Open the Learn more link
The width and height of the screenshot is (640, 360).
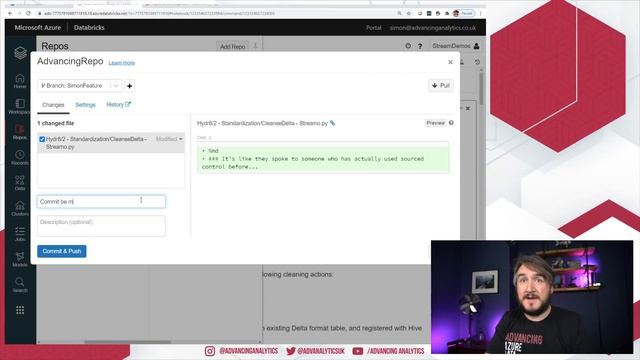pyautogui.click(x=122, y=63)
